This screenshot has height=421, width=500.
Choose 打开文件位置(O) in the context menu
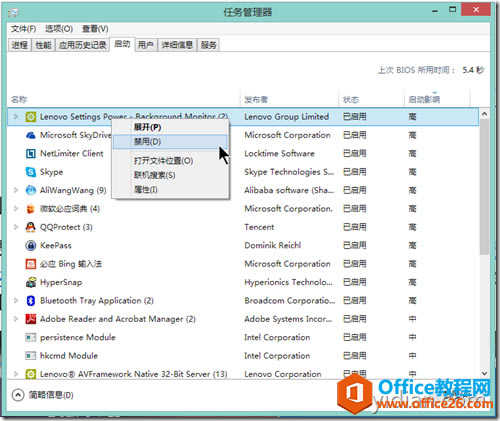point(171,161)
